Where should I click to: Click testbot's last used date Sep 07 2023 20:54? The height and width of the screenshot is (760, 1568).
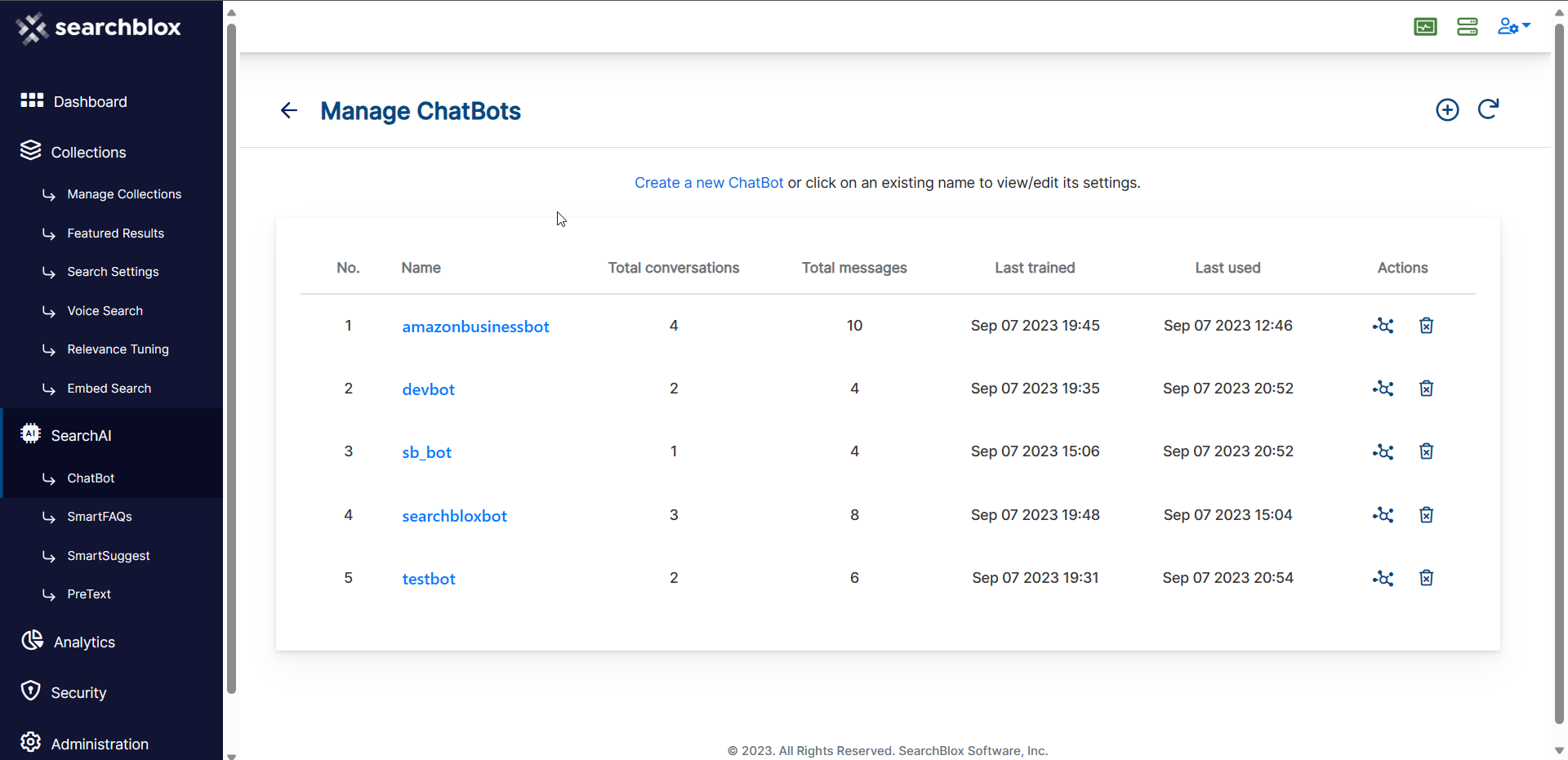tap(1227, 578)
